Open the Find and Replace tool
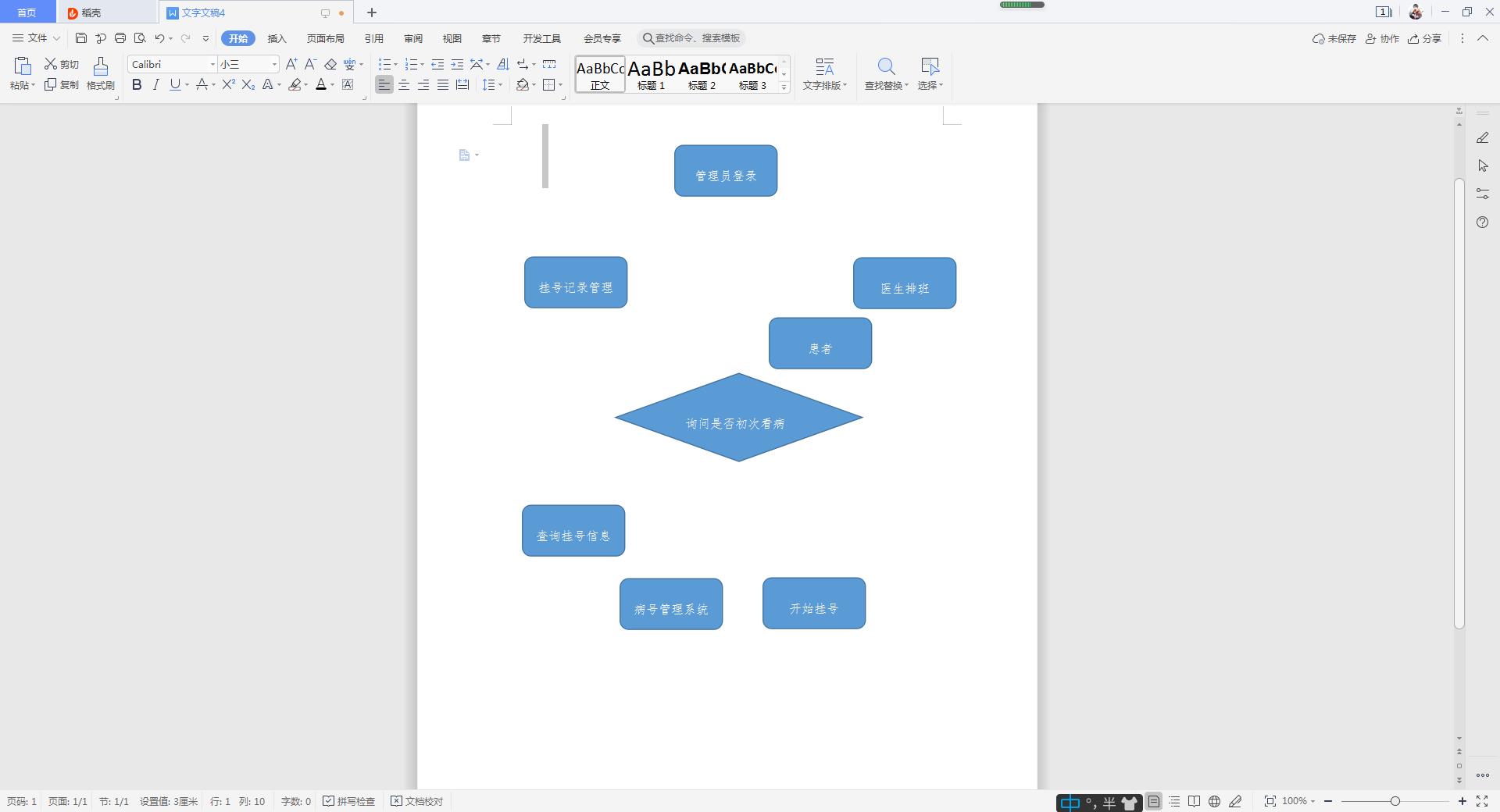Viewport: 1500px width, 812px height. pos(886,74)
